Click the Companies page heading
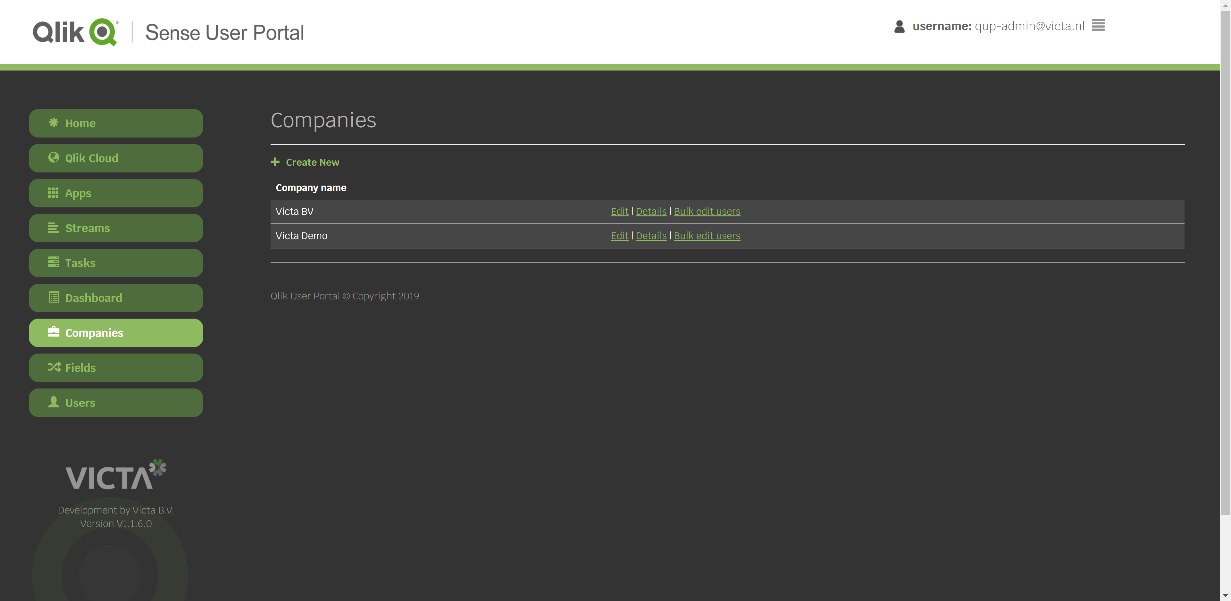The image size is (1231, 601). click(x=324, y=120)
